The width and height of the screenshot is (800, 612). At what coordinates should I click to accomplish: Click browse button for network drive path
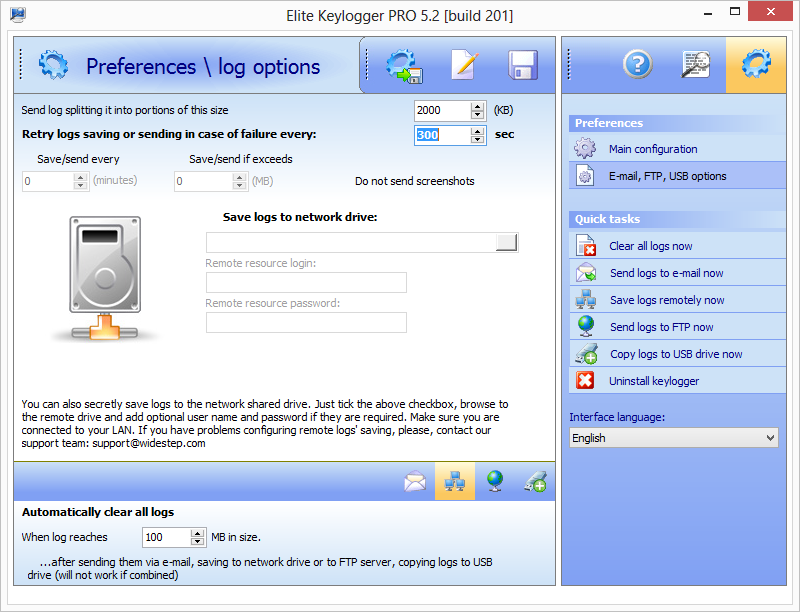pos(507,242)
